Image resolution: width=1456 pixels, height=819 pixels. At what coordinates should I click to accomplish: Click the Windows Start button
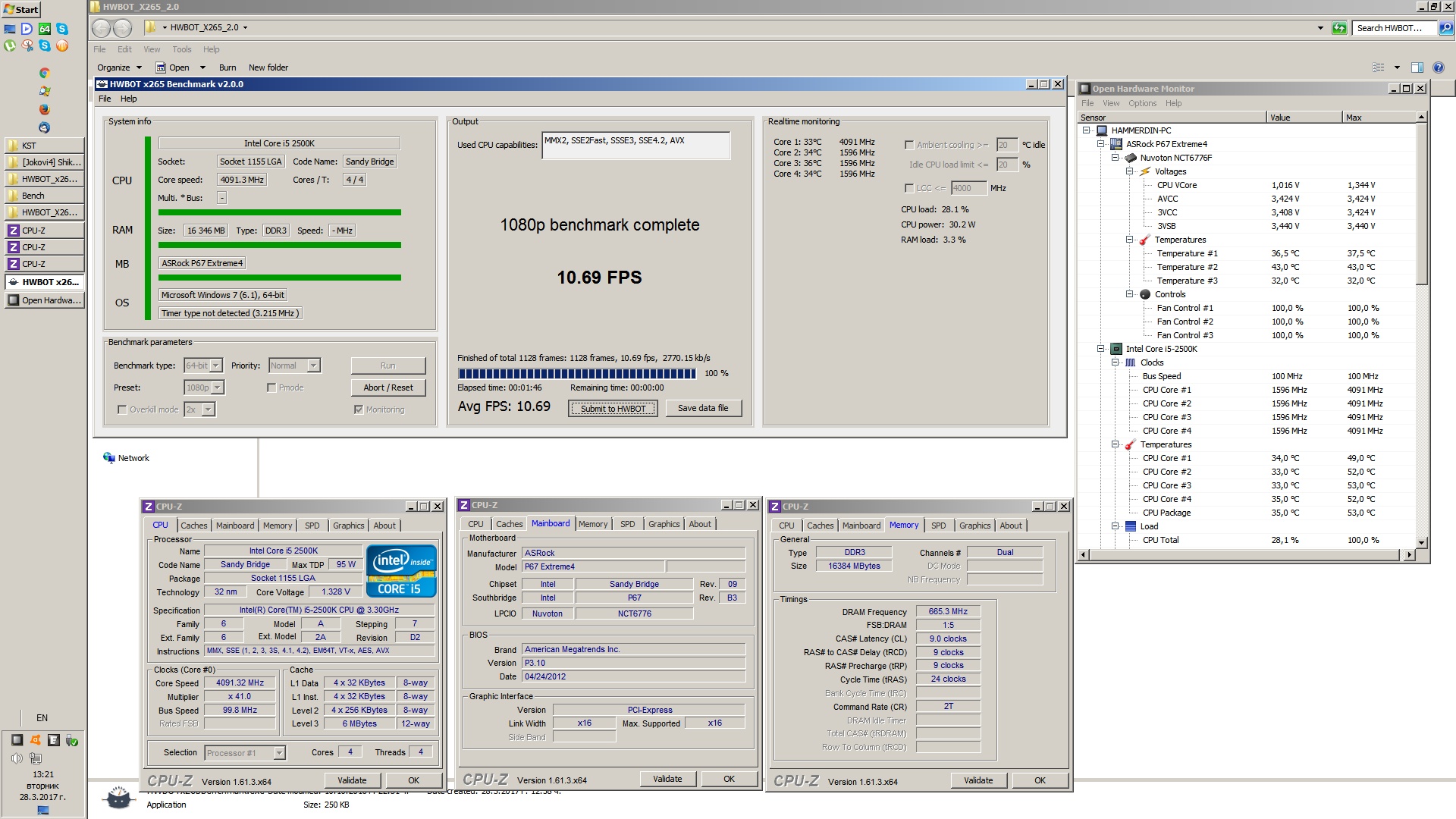click(21, 9)
